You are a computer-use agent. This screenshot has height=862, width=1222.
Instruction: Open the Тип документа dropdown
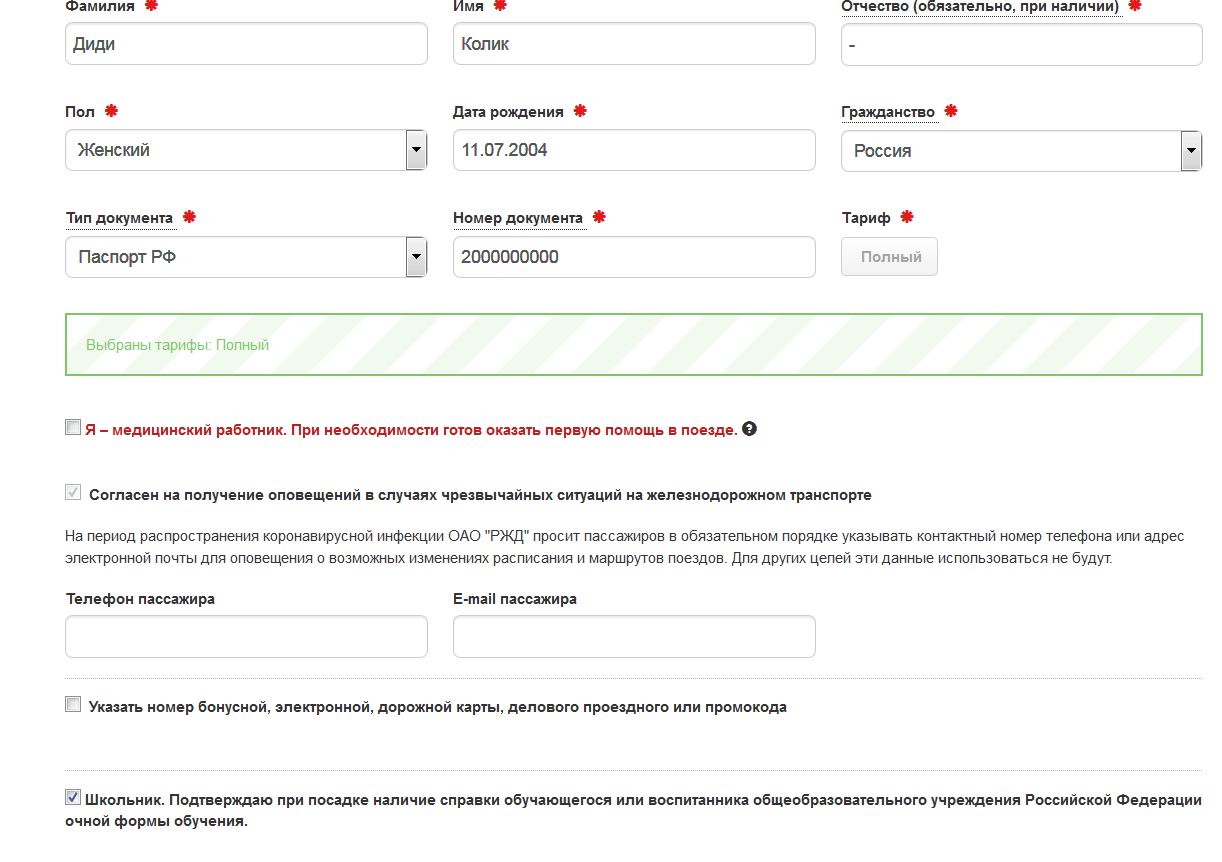[246, 257]
